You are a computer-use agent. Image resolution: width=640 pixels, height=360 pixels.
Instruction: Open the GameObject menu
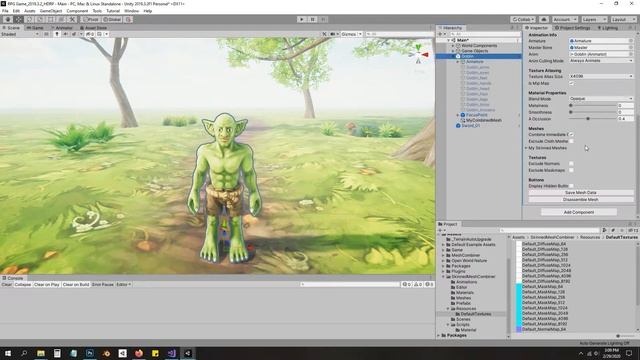tap(51, 11)
